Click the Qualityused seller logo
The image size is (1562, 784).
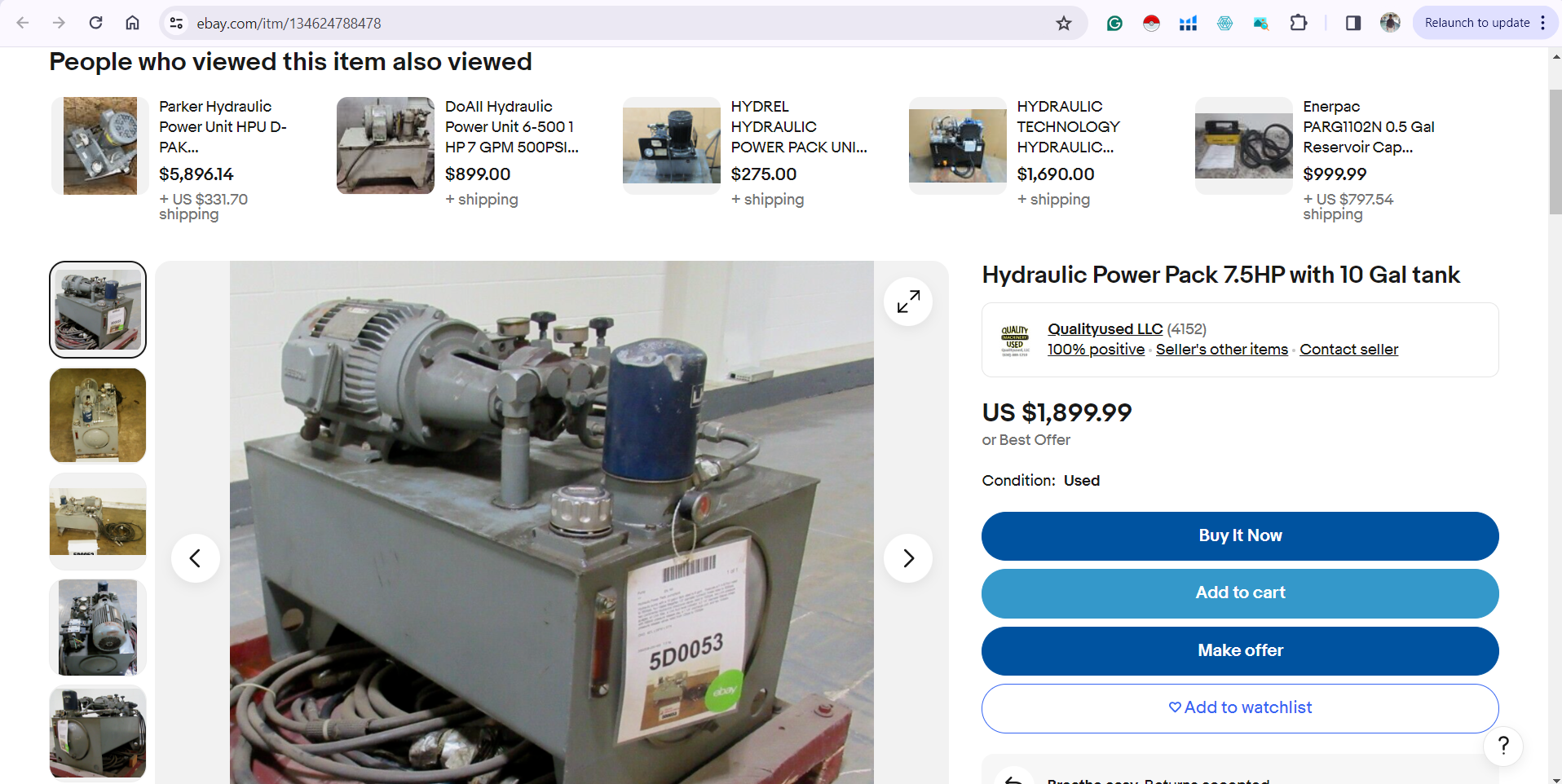(x=1015, y=340)
